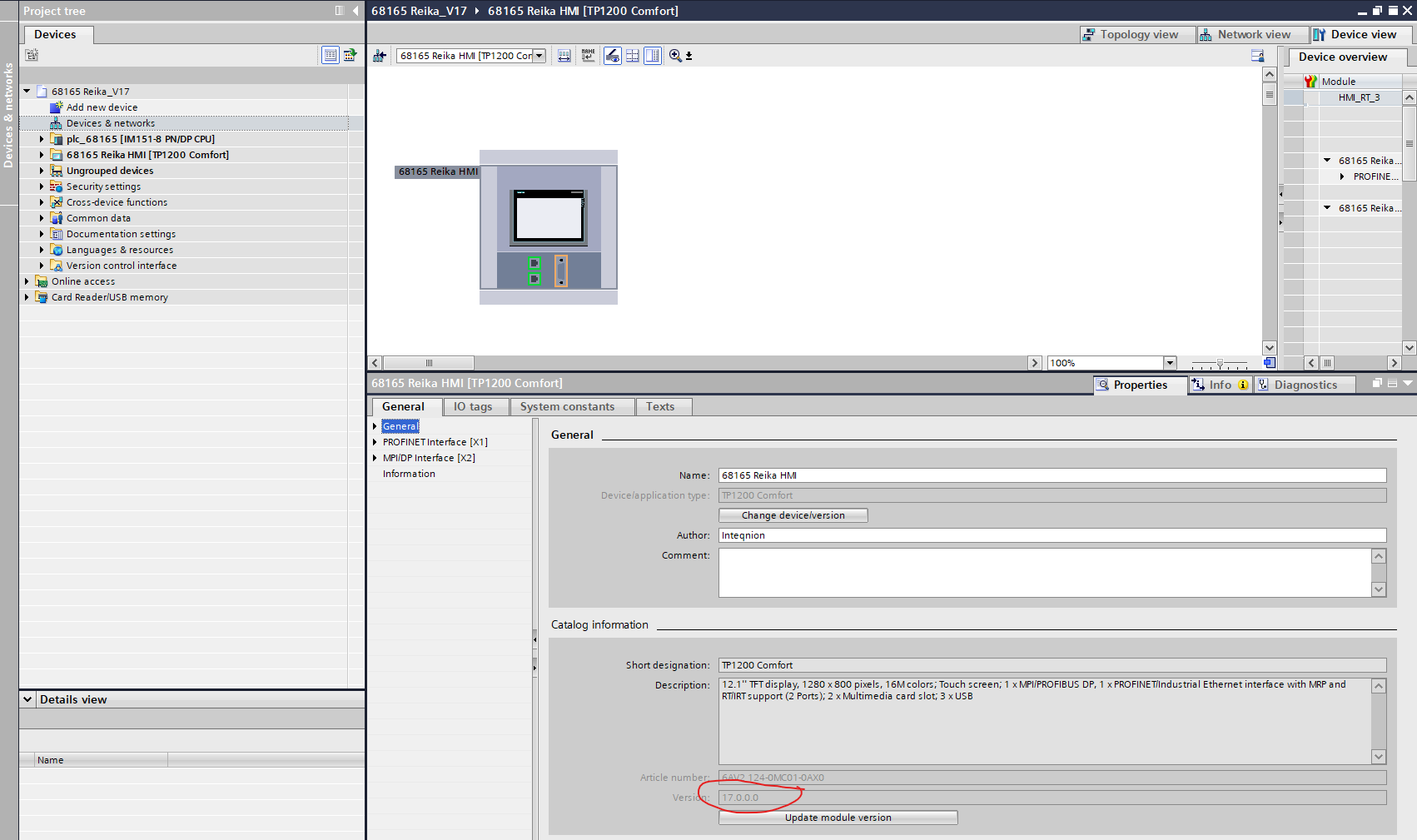Click the HMI device image in canvas
1417x840 pixels.
pos(549,217)
